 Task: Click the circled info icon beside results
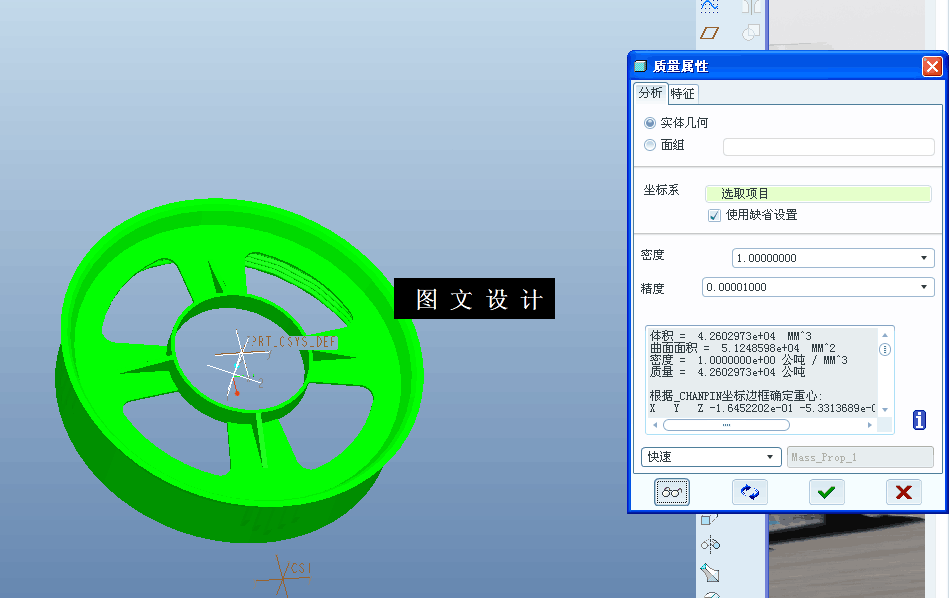885,349
